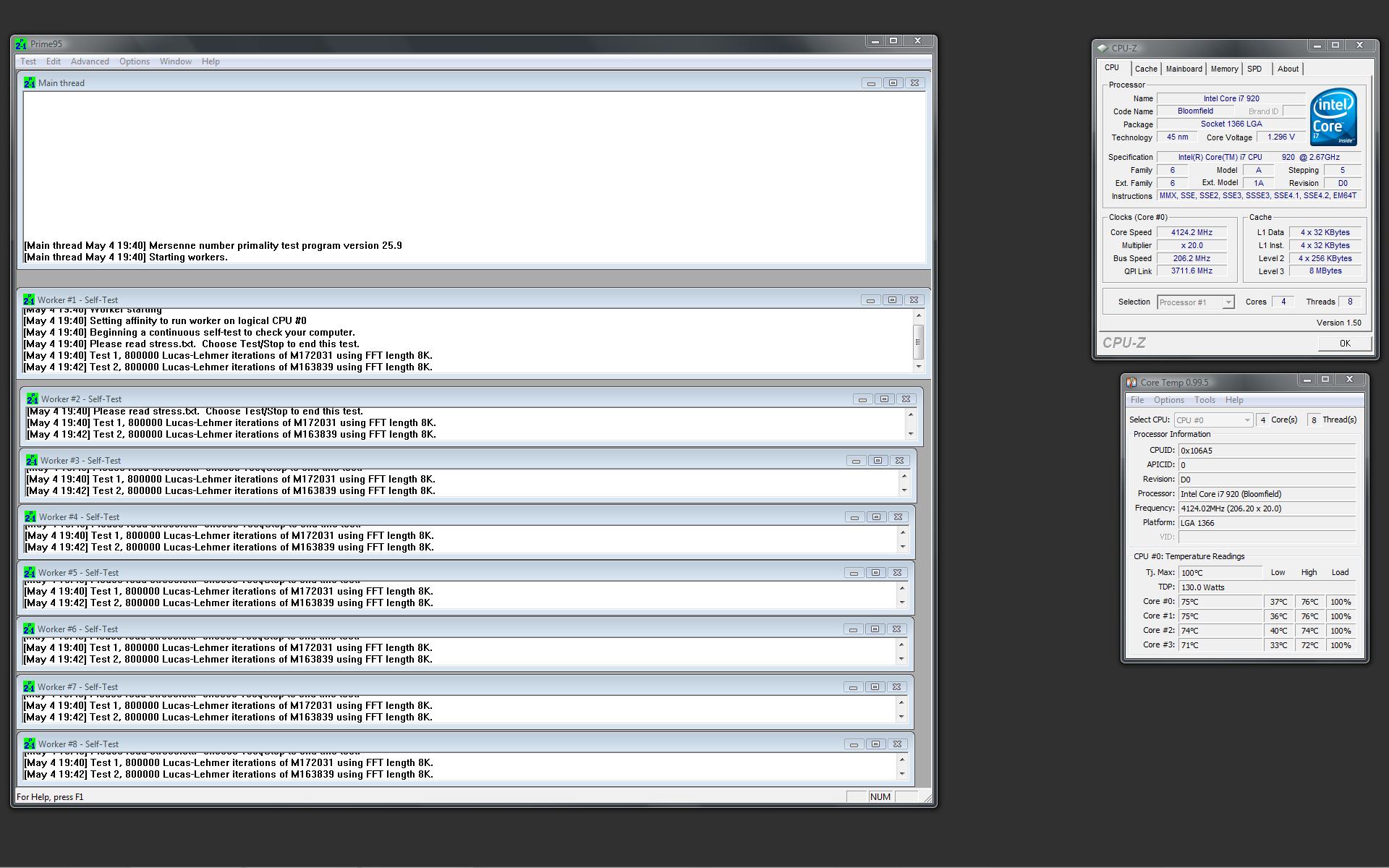1389x868 pixels.
Task: Open the Advanced menu in Prime95
Action: [90, 61]
